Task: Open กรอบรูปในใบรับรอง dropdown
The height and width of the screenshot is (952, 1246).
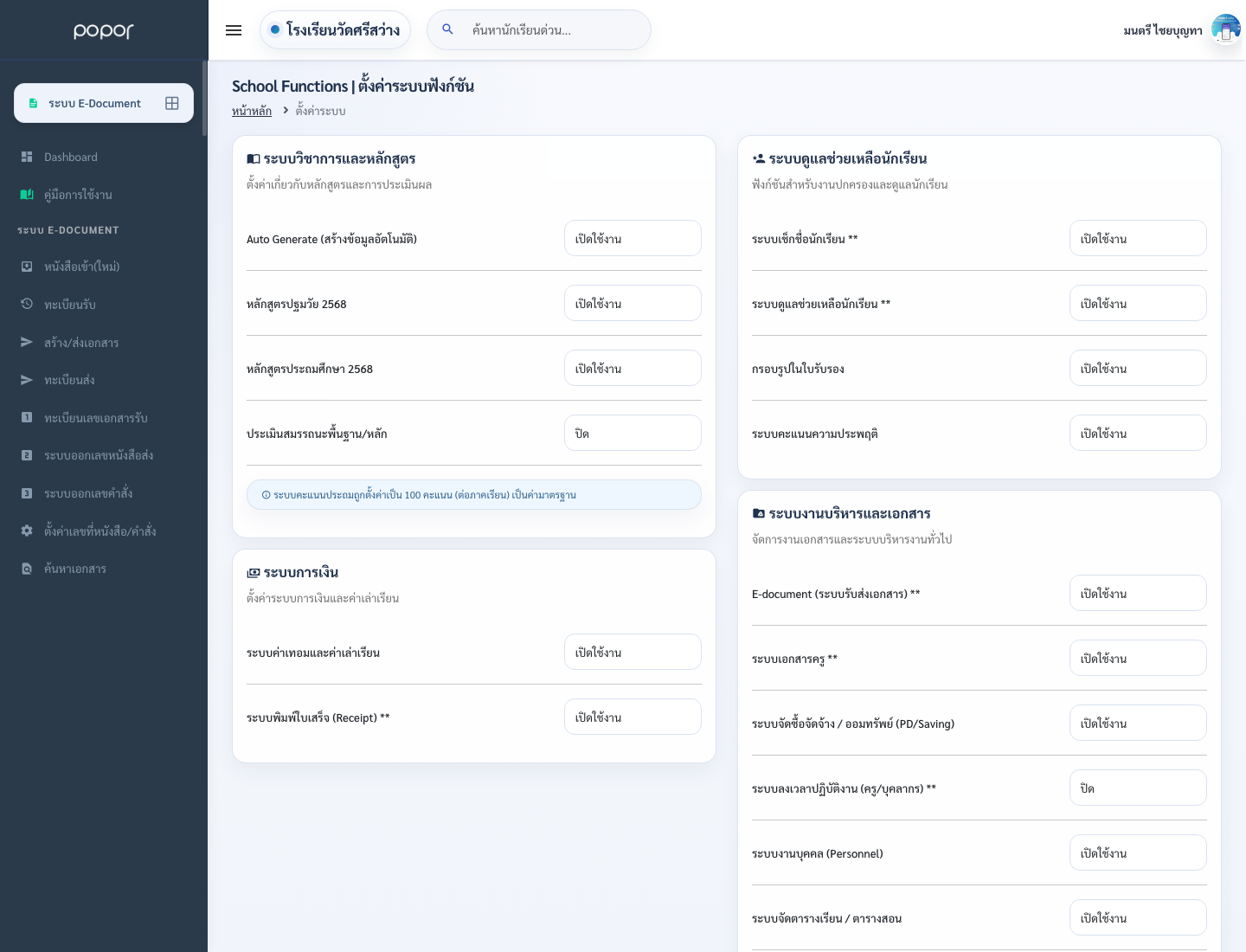Action: pyautogui.click(x=1138, y=368)
